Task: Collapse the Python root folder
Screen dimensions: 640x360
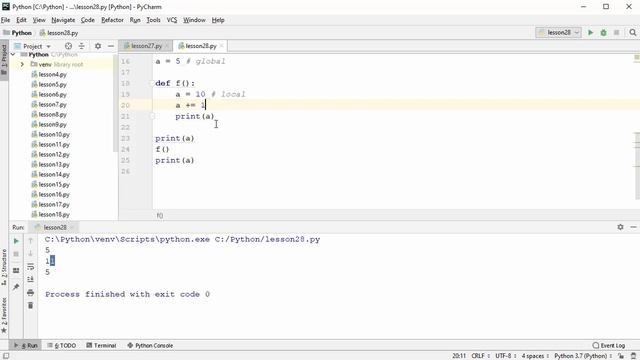Action: click(13, 54)
